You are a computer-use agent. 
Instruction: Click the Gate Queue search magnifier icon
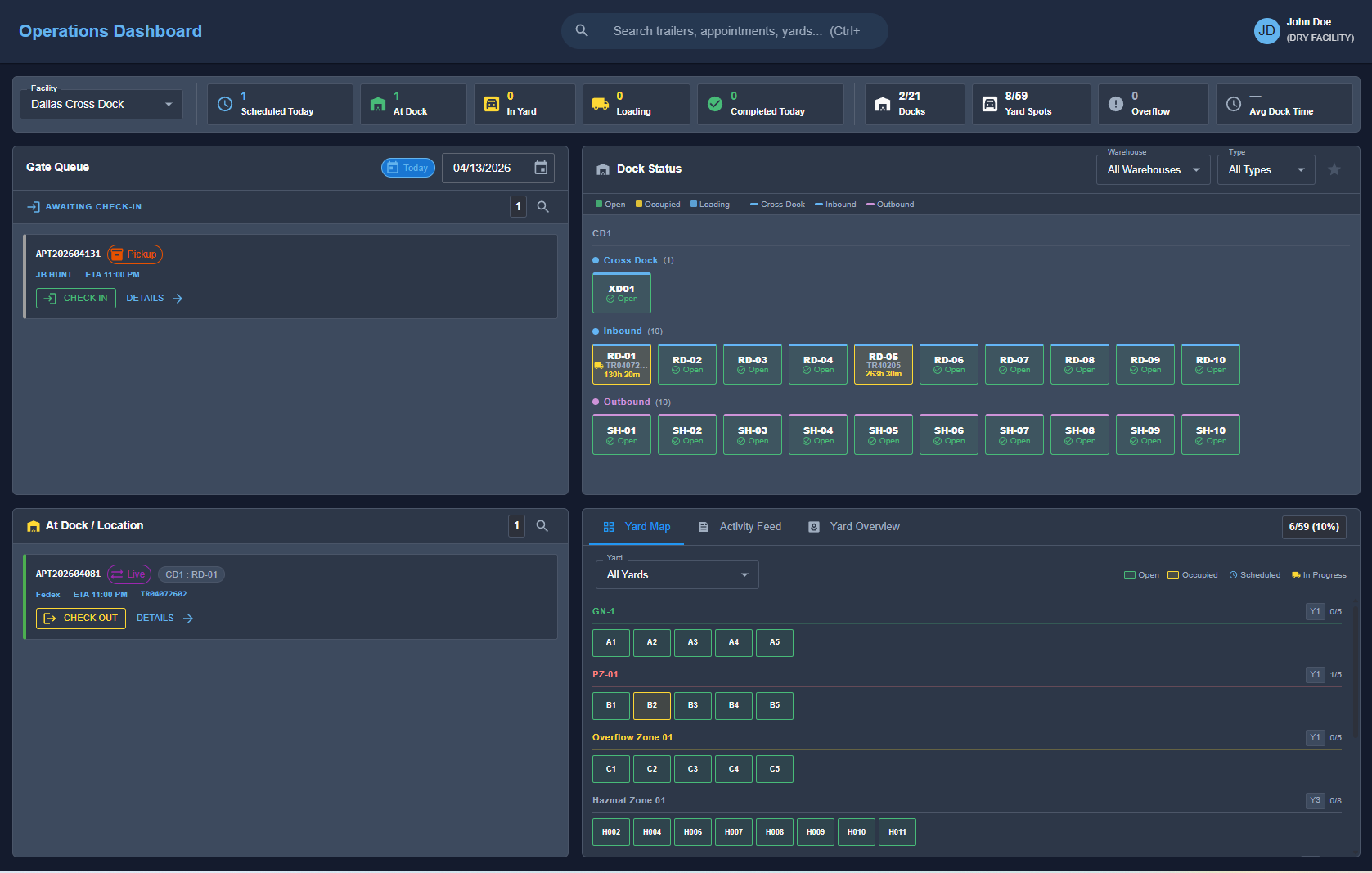542,207
